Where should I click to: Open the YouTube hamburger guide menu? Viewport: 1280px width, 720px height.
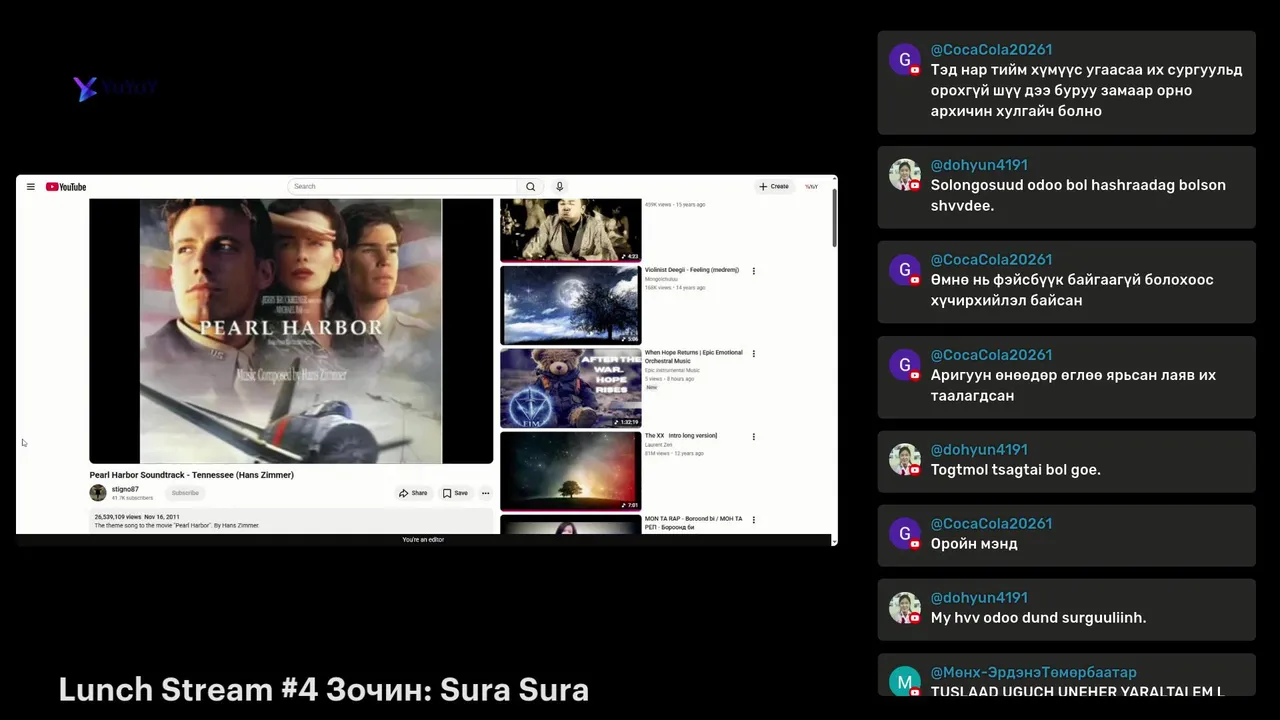click(30, 187)
